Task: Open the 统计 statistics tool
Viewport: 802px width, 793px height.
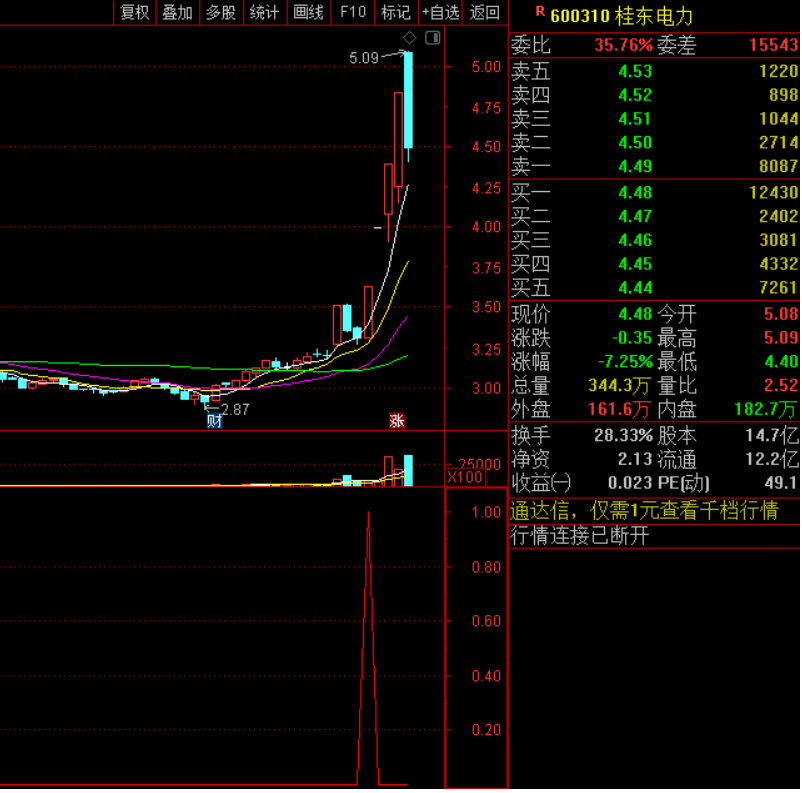Action: pyautogui.click(x=264, y=12)
